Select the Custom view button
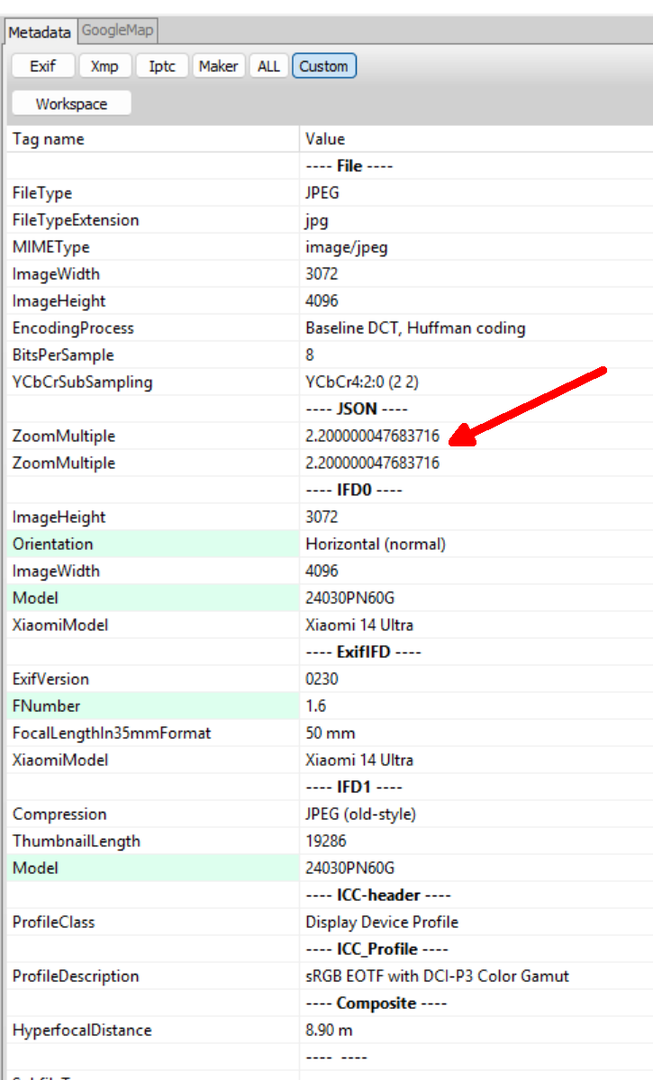Viewport: 653px width, 1080px height. click(x=324, y=66)
